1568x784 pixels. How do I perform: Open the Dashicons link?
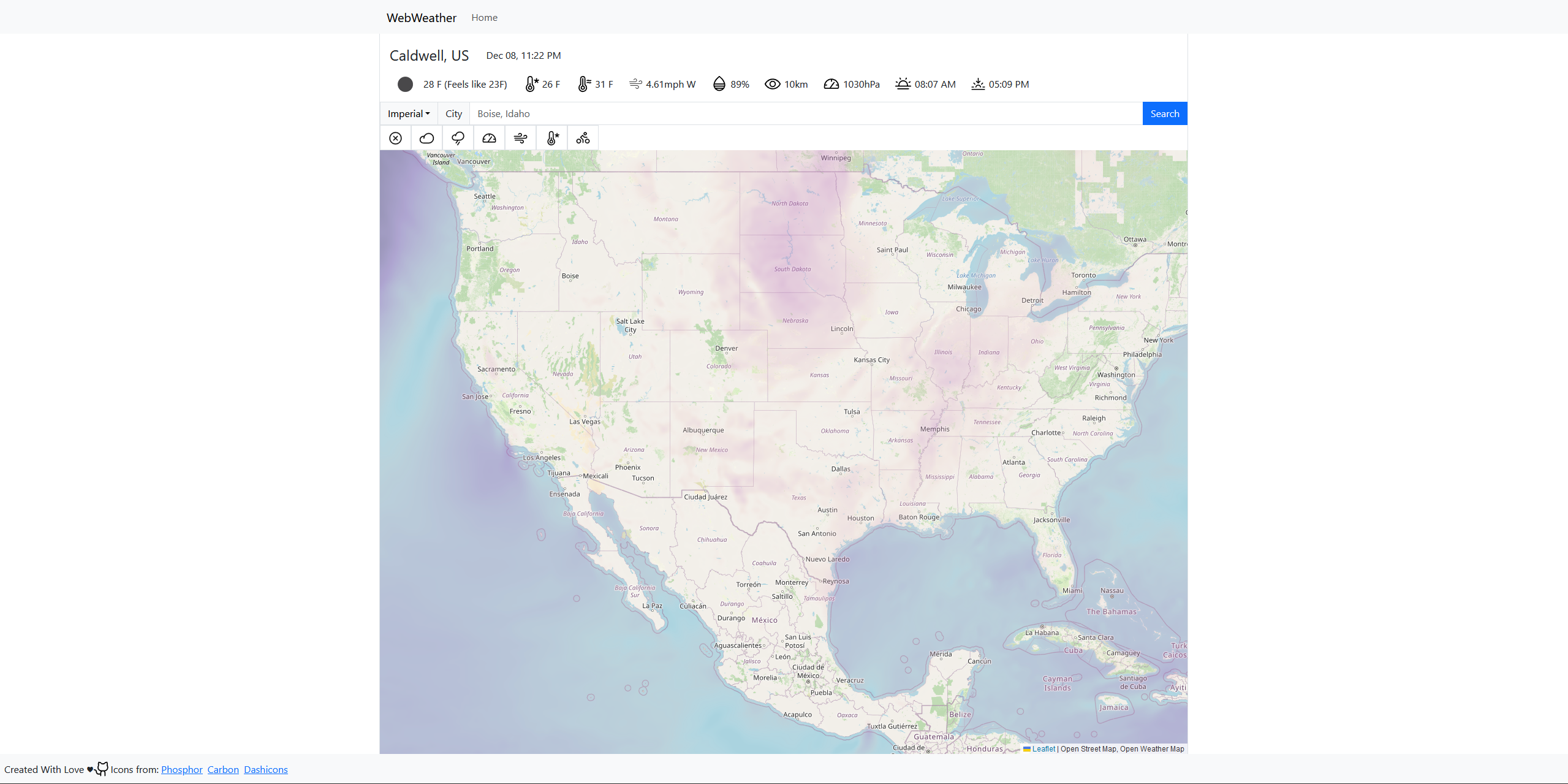pos(265,769)
